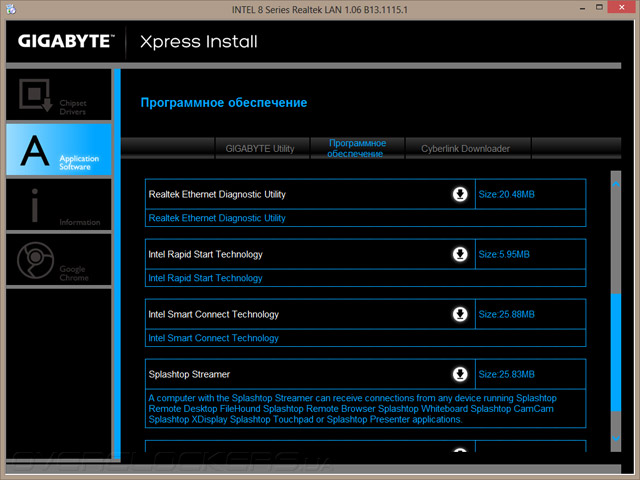
Task: Minimize the Xpress Install window
Action: pos(582,8)
